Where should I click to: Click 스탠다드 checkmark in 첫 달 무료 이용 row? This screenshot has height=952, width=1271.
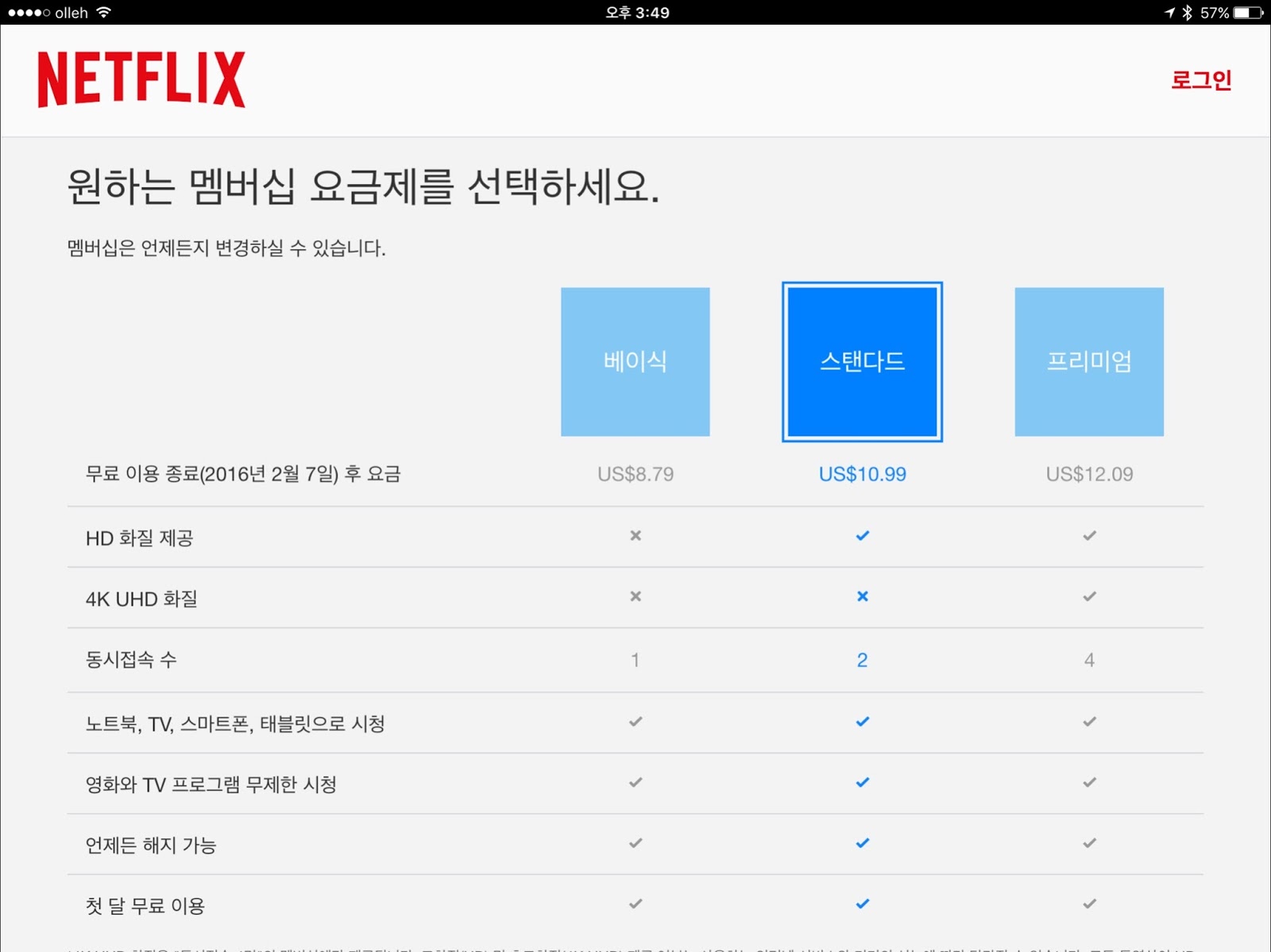(x=863, y=904)
